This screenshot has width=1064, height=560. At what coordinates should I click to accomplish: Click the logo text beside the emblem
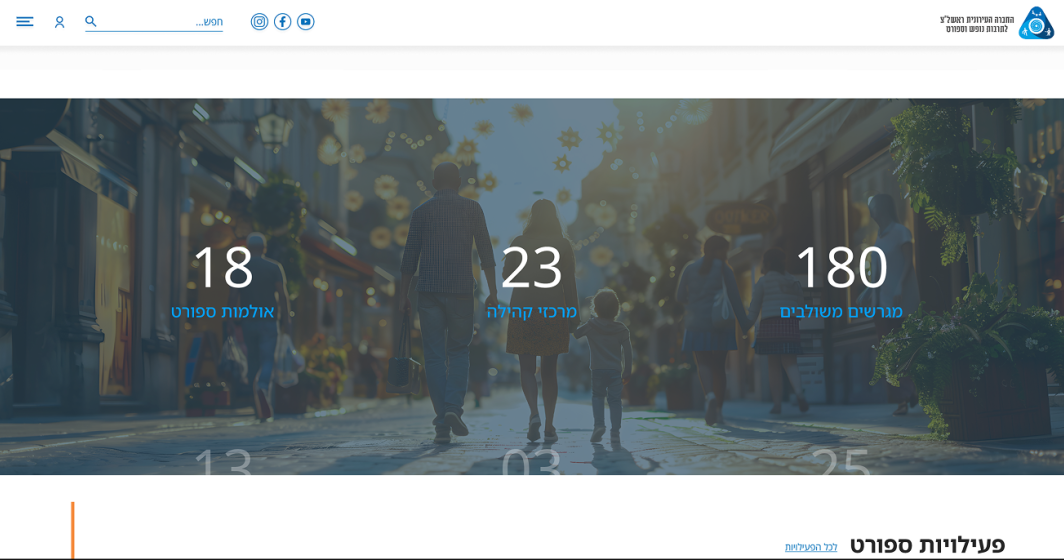pyautogui.click(x=976, y=24)
